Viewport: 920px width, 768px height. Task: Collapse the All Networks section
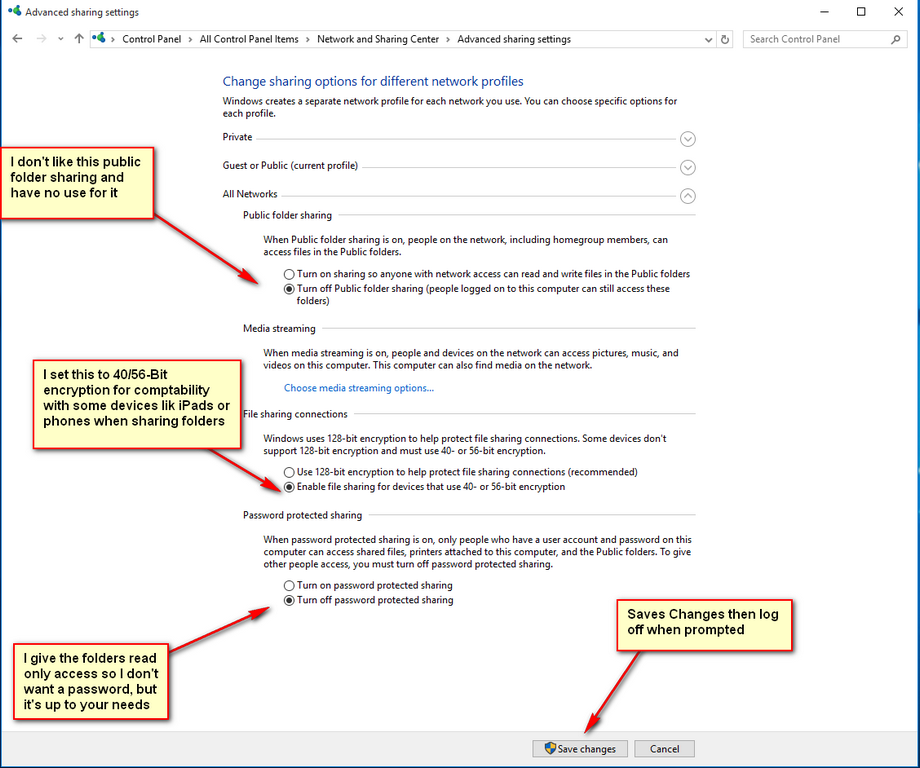688,196
